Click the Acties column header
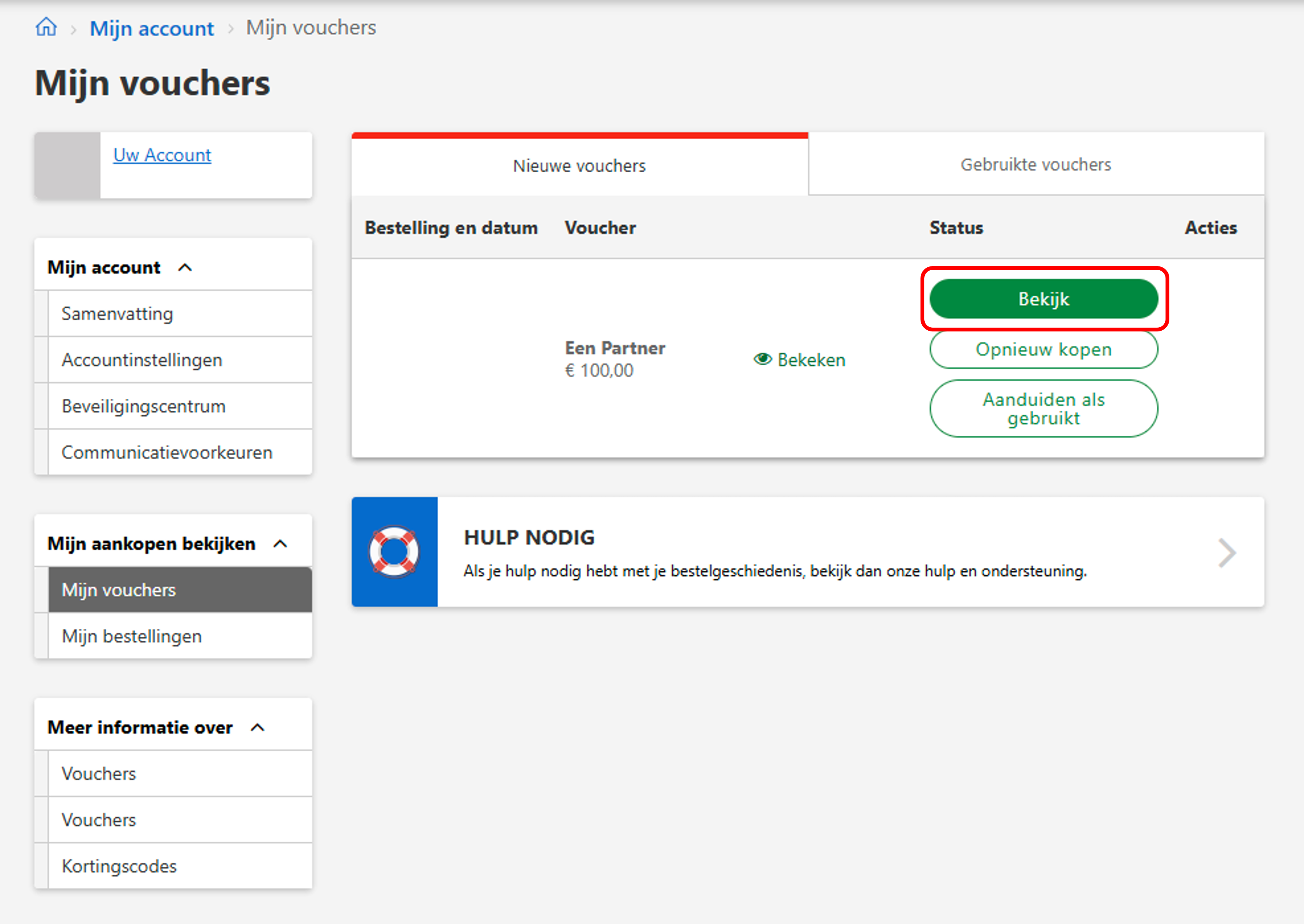The width and height of the screenshot is (1304, 924). click(x=1211, y=228)
